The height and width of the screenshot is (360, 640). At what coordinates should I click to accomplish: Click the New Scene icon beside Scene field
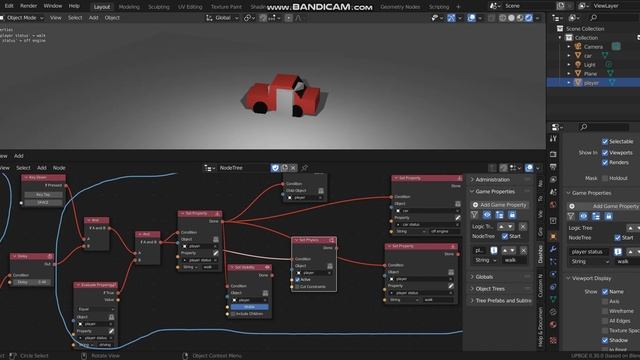pos(561,6)
